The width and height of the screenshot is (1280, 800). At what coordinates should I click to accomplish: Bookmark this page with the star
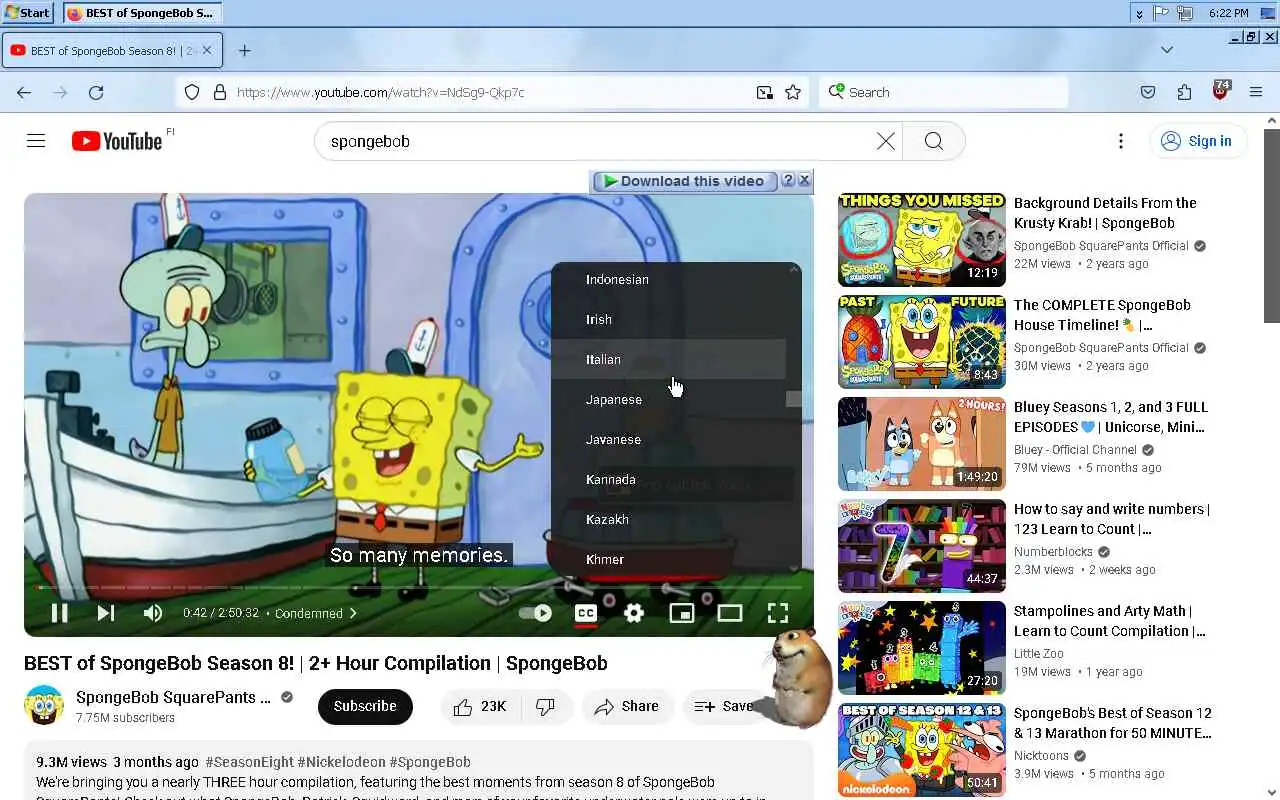tap(793, 92)
